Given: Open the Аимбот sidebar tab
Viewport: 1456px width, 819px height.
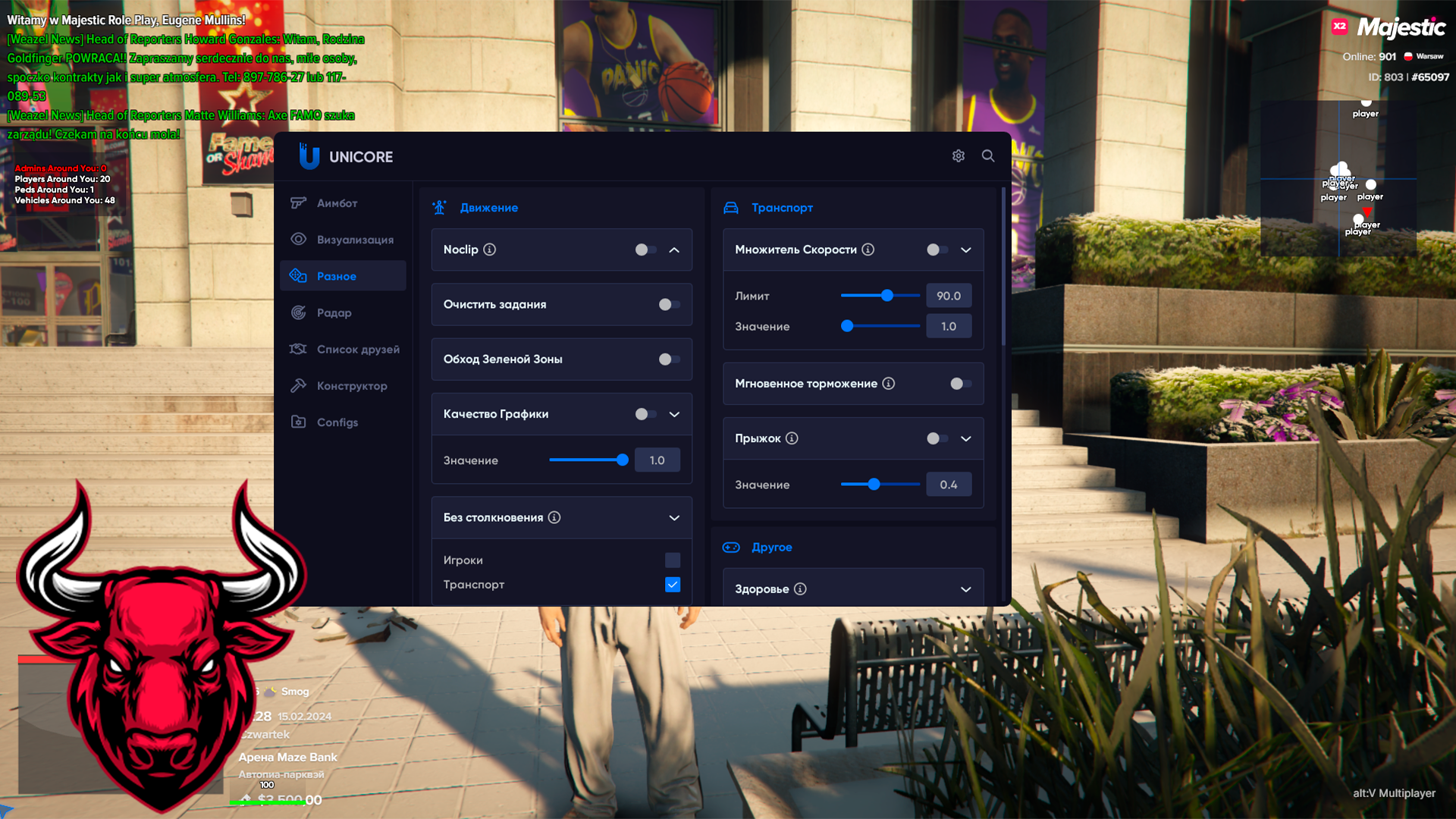Looking at the screenshot, I should click(337, 203).
